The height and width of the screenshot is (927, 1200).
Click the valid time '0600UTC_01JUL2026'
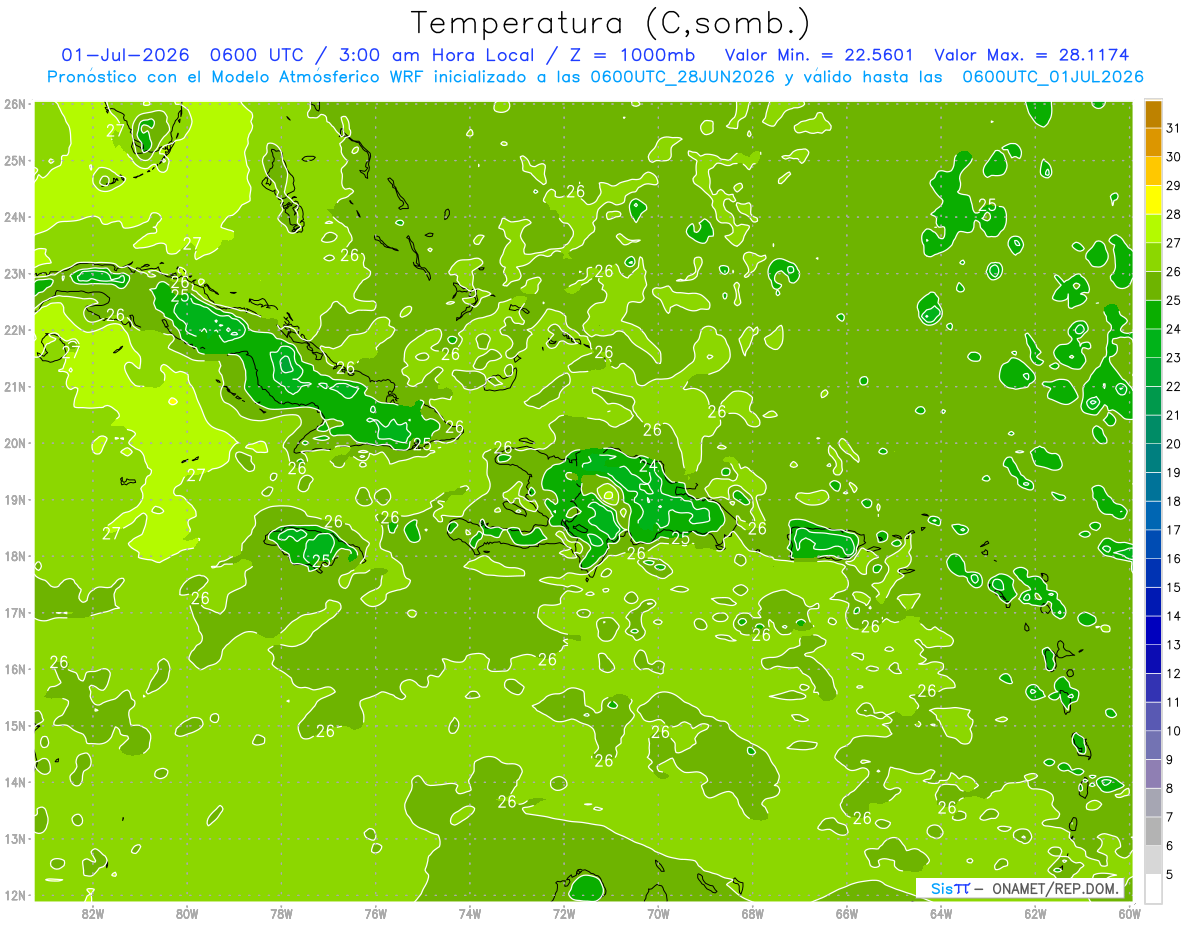(1053, 77)
